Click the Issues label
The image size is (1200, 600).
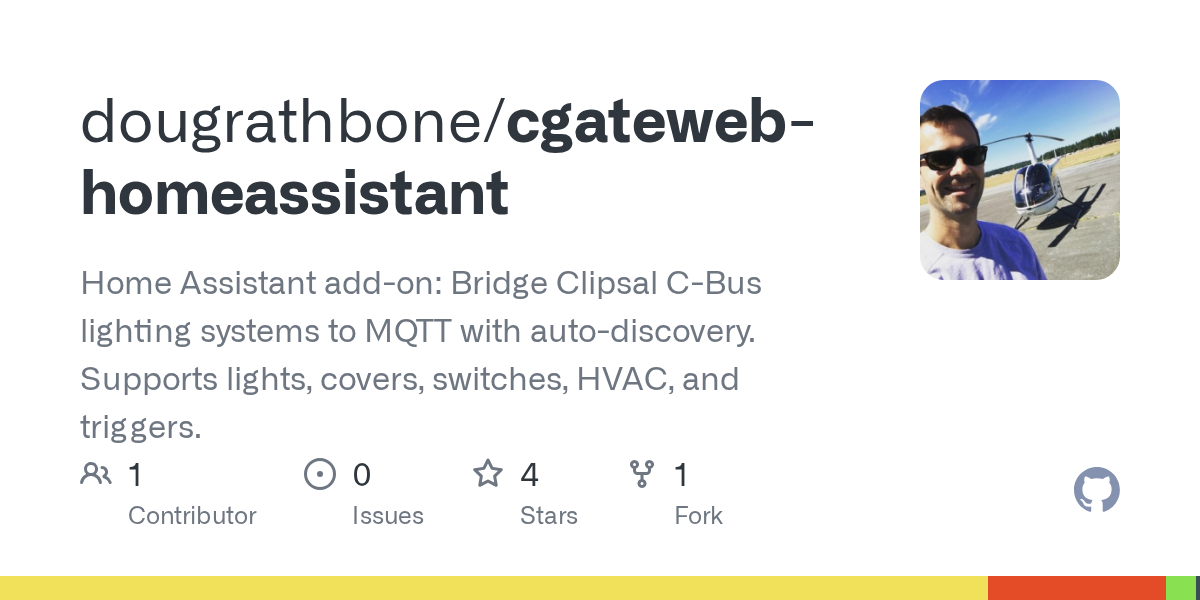pyautogui.click(x=388, y=516)
